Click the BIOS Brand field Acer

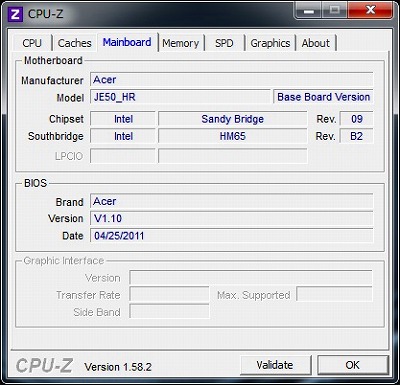click(x=231, y=202)
